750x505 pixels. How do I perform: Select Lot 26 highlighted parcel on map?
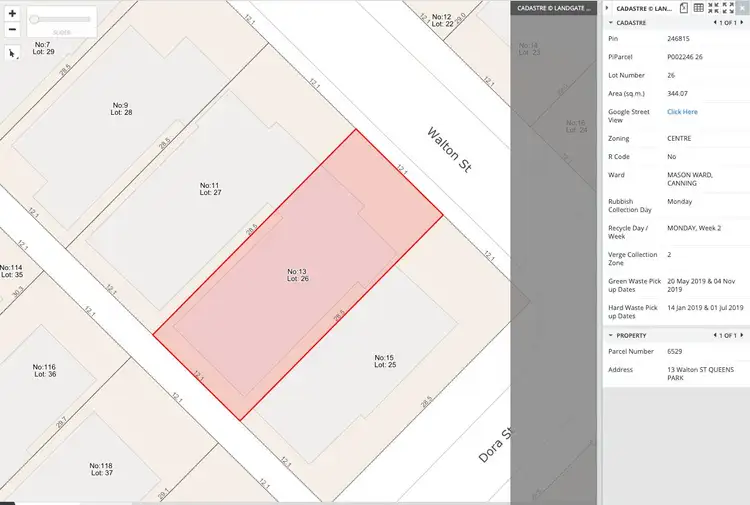(x=297, y=275)
